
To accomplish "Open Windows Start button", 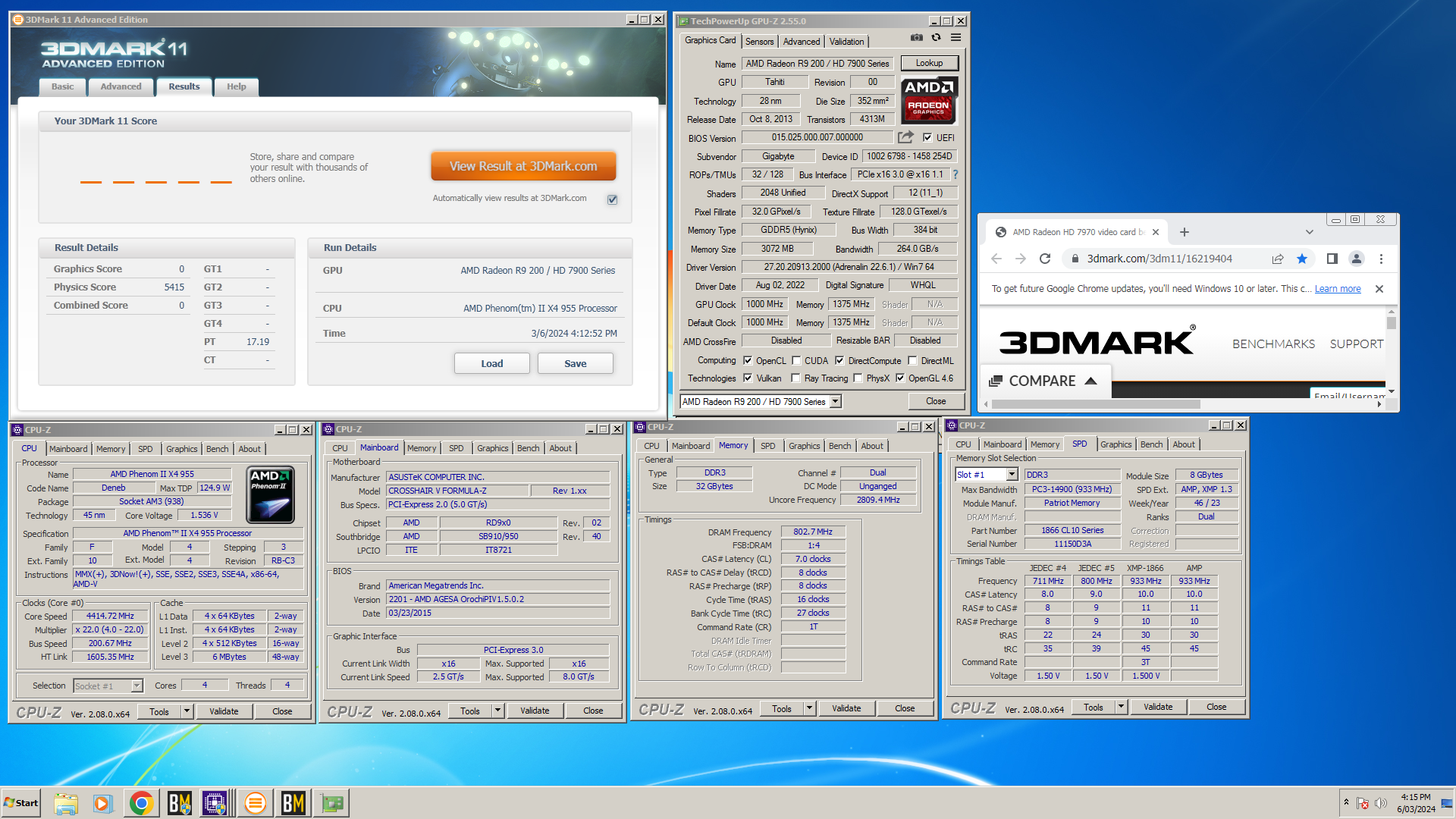I will 21,803.
